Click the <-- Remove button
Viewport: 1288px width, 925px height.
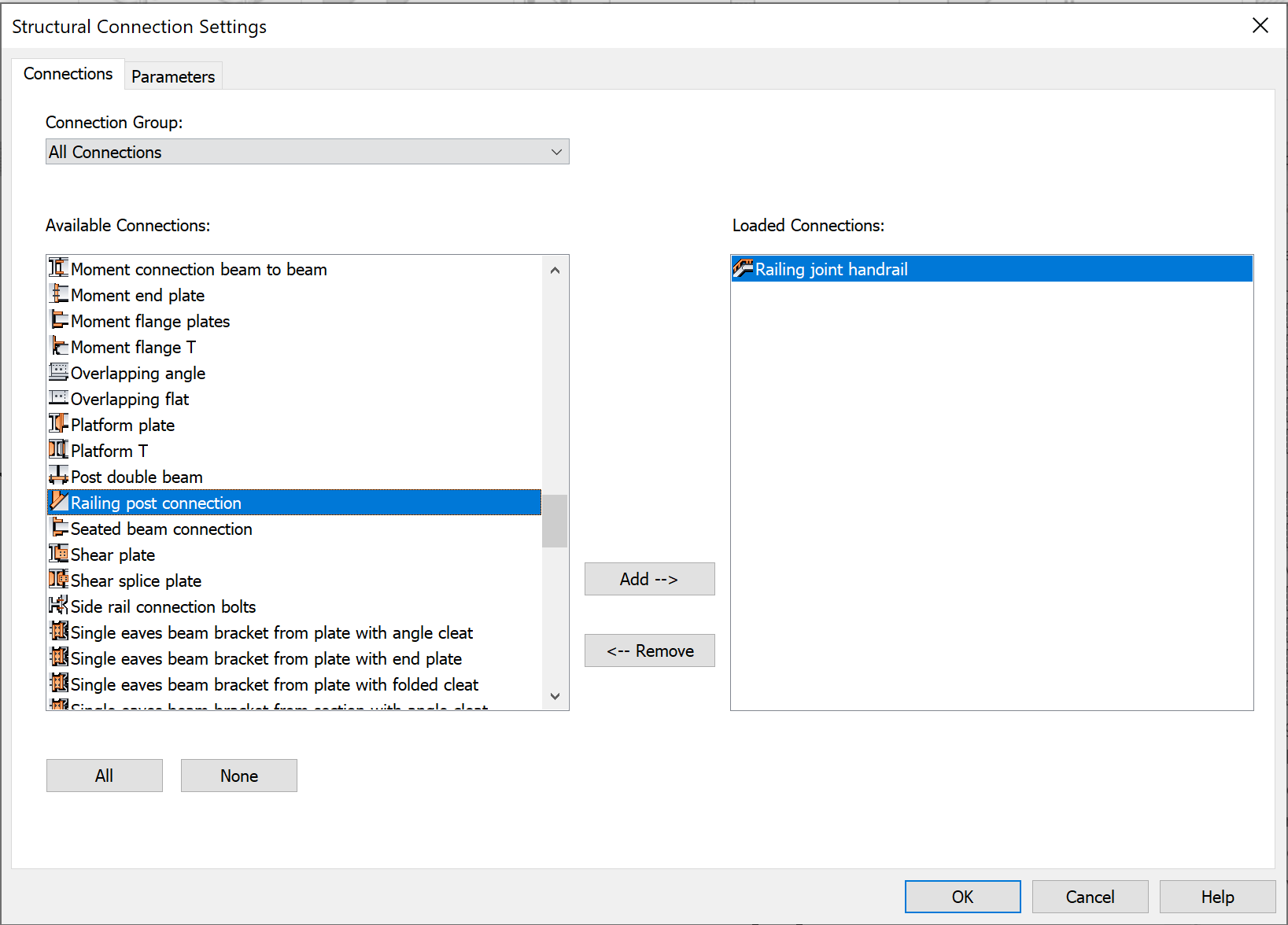tap(650, 650)
